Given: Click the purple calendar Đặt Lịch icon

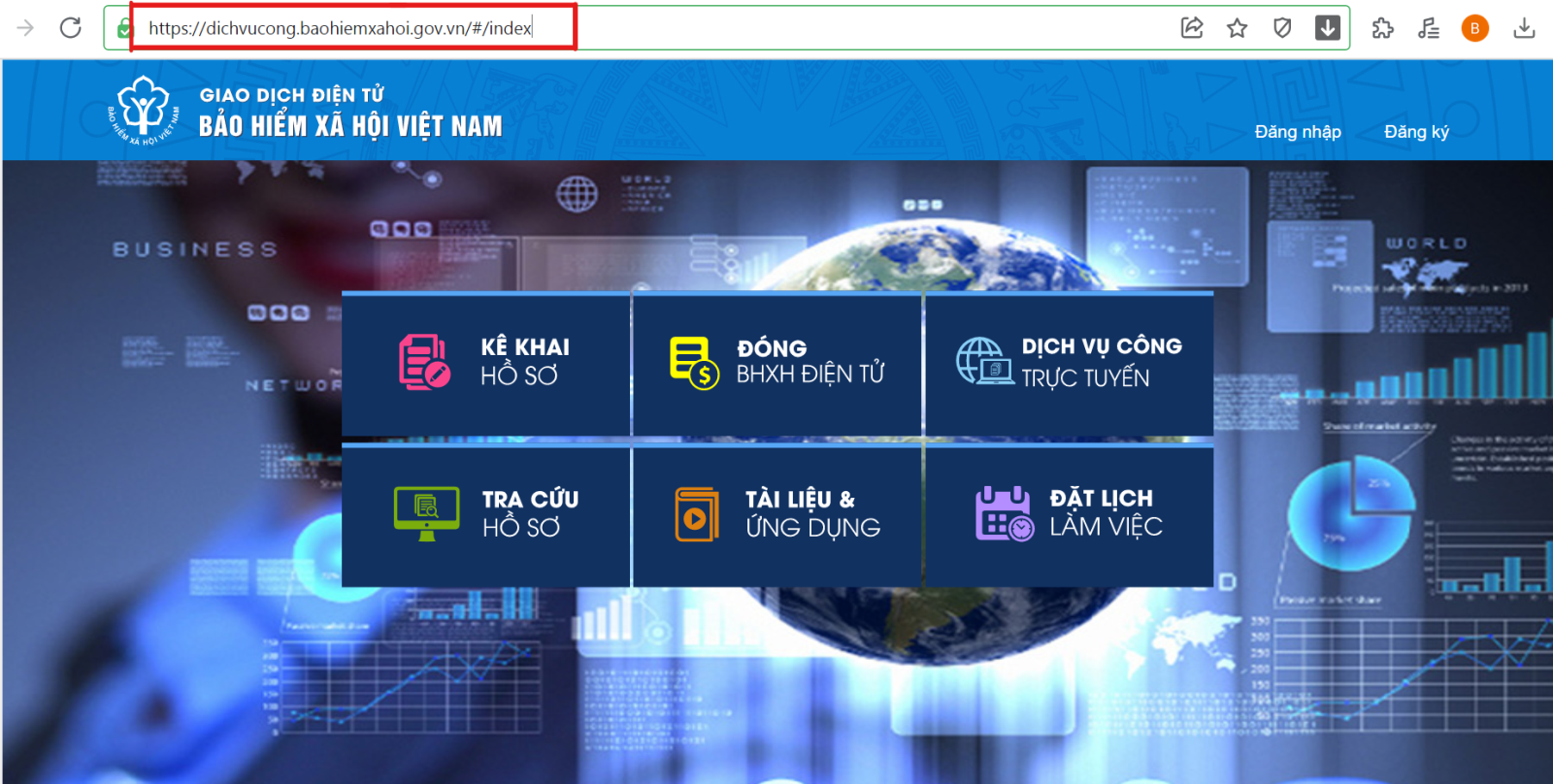Looking at the screenshot, I should coord(1005,513).
